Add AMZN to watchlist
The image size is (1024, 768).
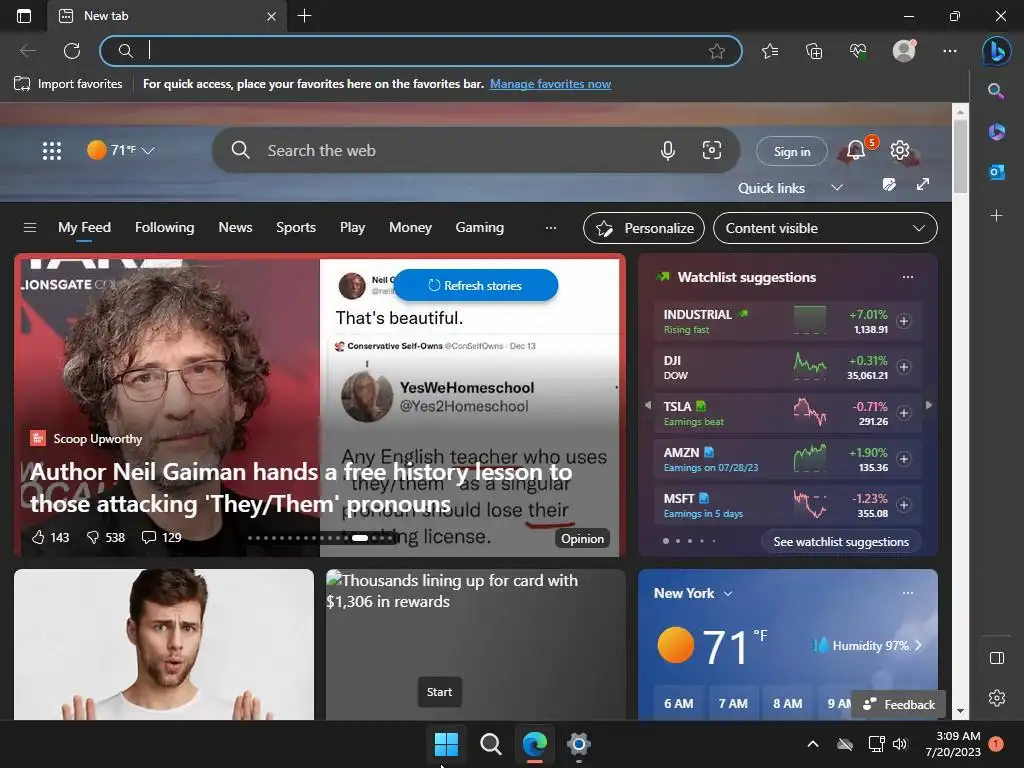(904, 459)
